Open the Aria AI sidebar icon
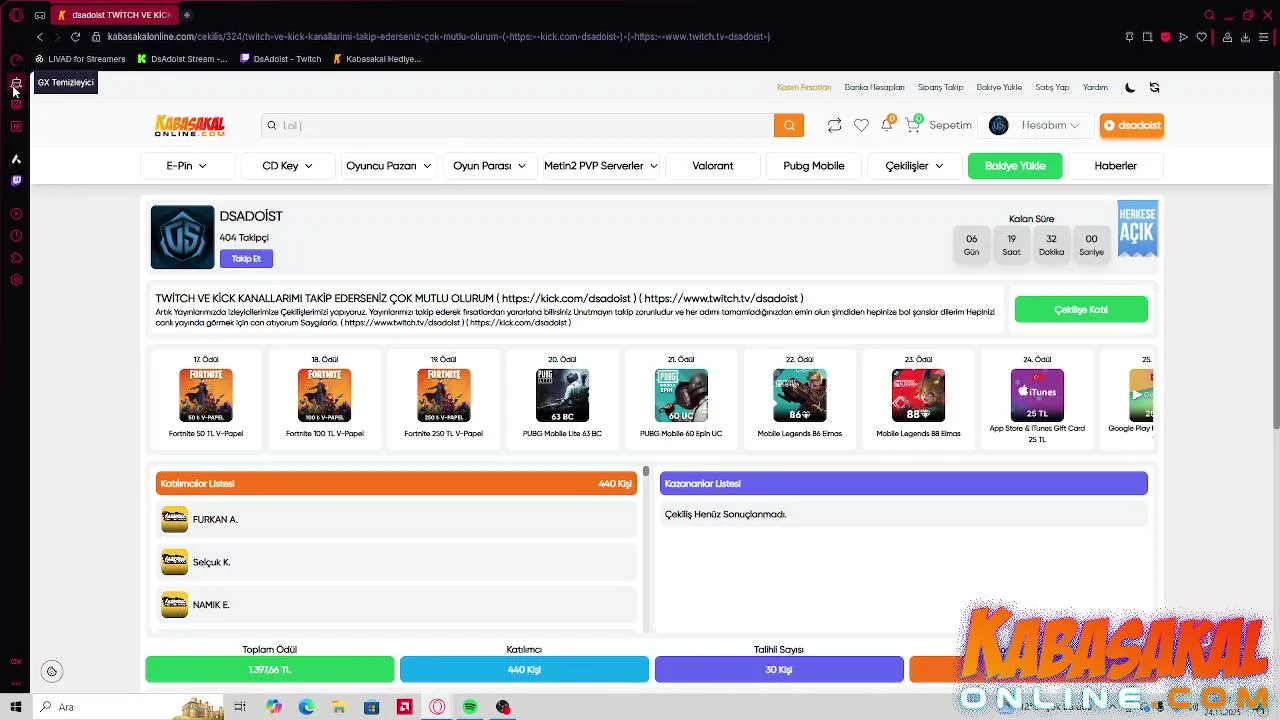 point(16,159)
